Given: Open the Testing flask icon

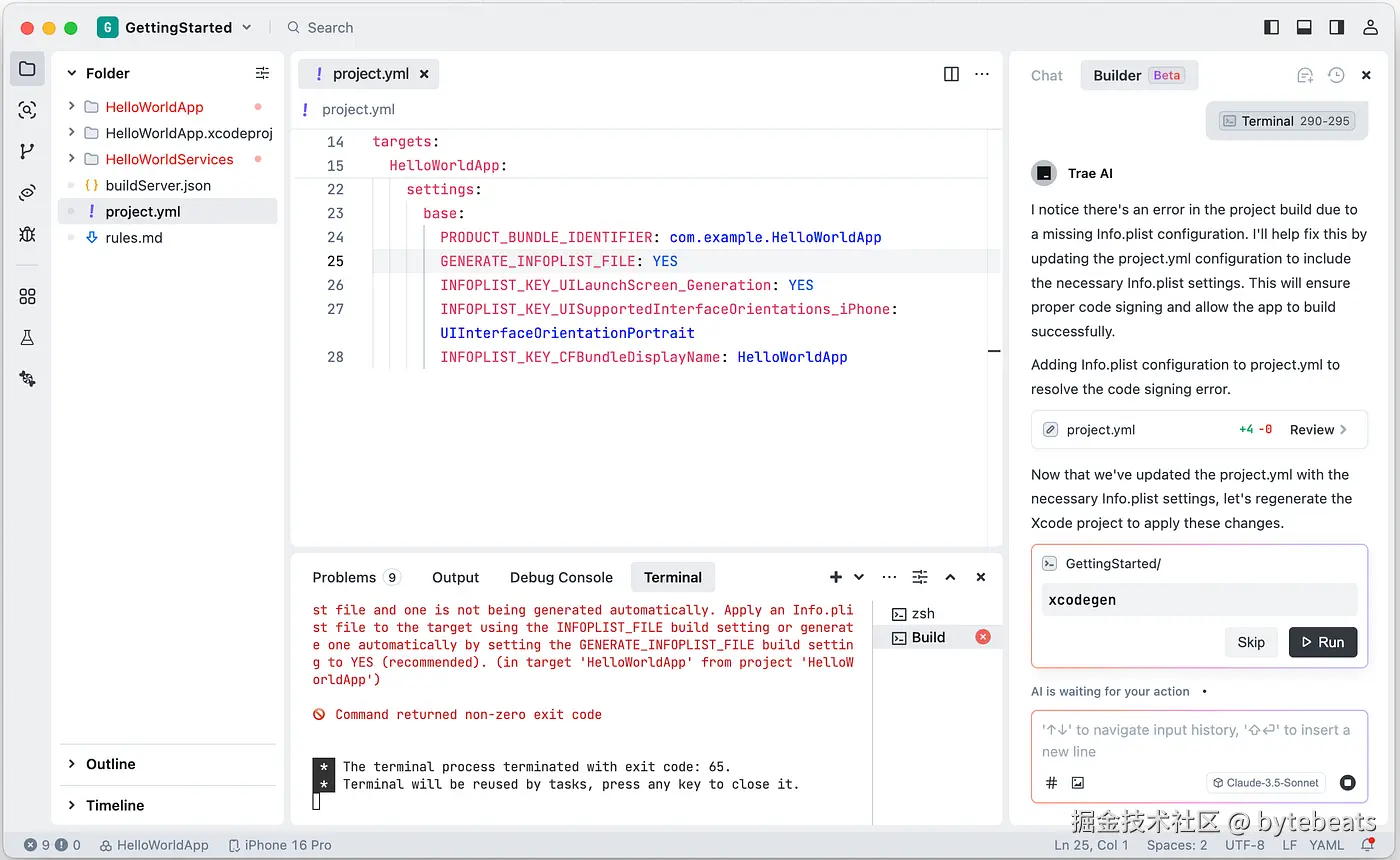Looking at the screenshot, I should coord(27,338).
